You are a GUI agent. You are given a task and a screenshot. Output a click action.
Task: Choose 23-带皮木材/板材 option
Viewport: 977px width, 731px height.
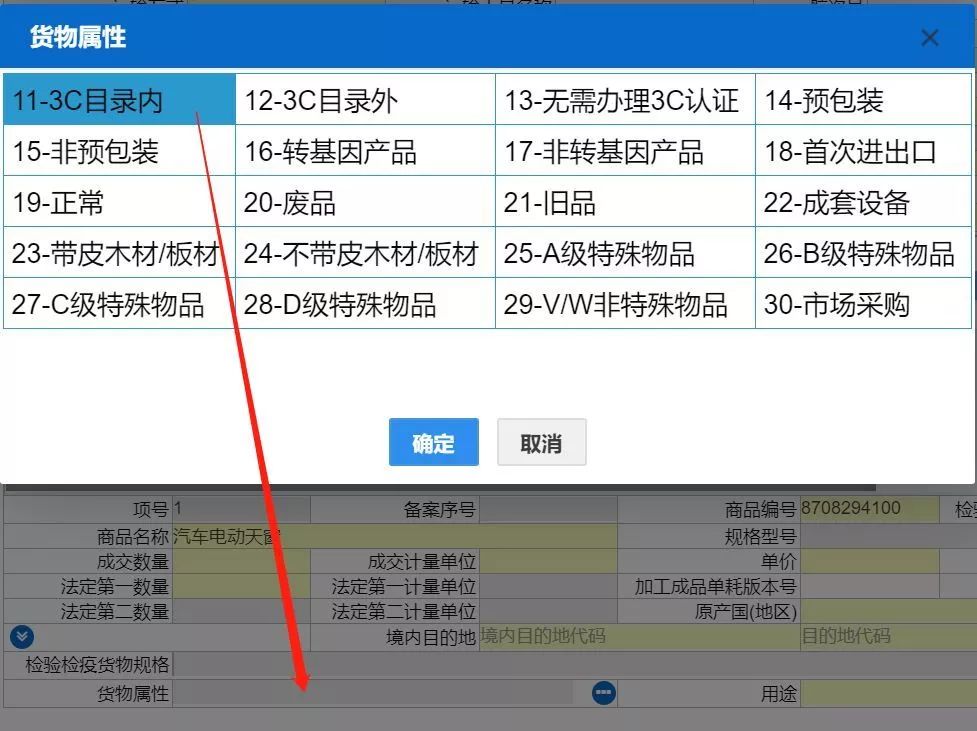point(118,252)
